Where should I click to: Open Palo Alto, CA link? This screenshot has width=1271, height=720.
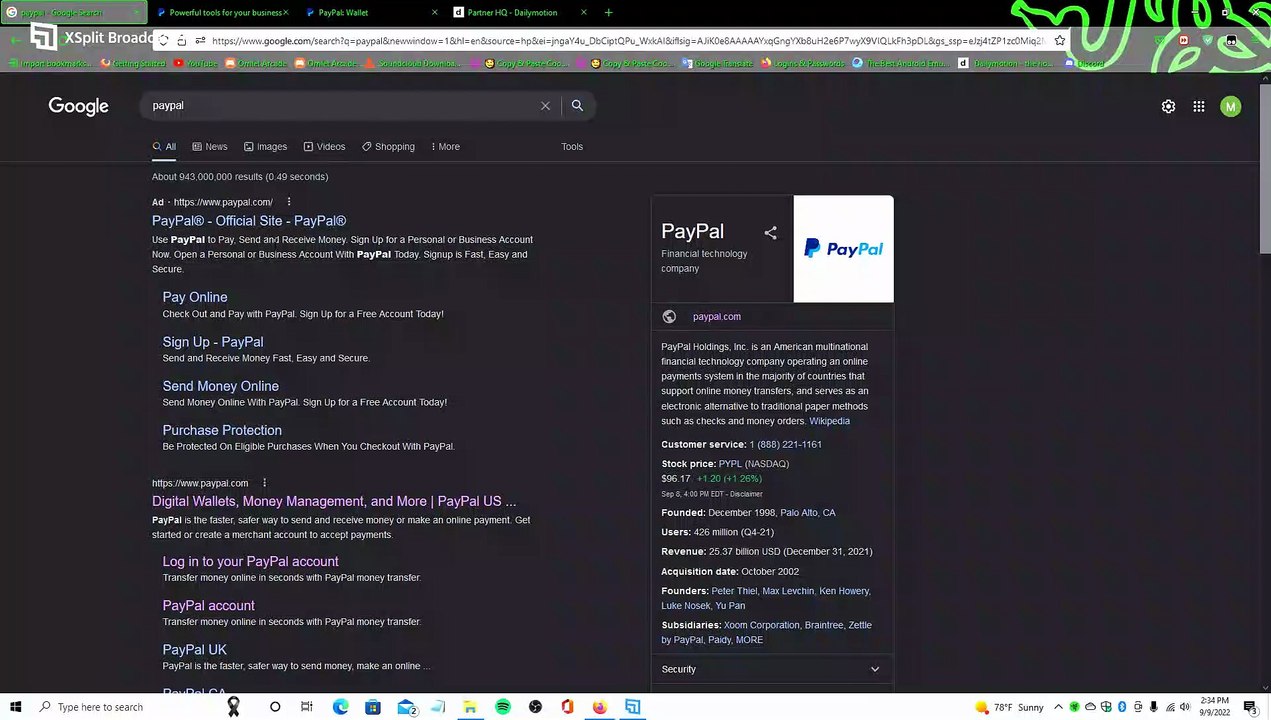[808, 512]
